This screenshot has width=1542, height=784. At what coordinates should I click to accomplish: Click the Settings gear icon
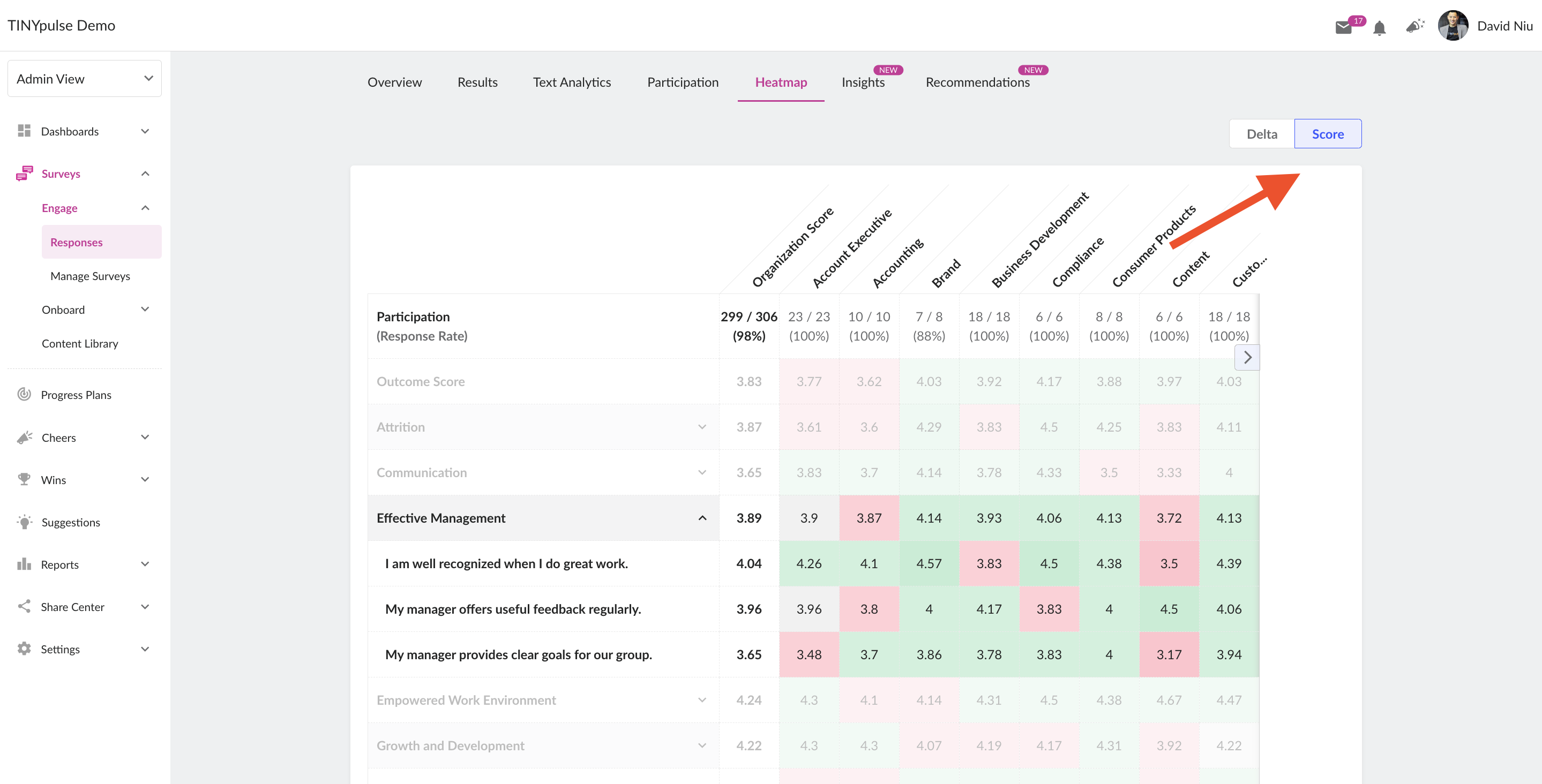point(24,649)
